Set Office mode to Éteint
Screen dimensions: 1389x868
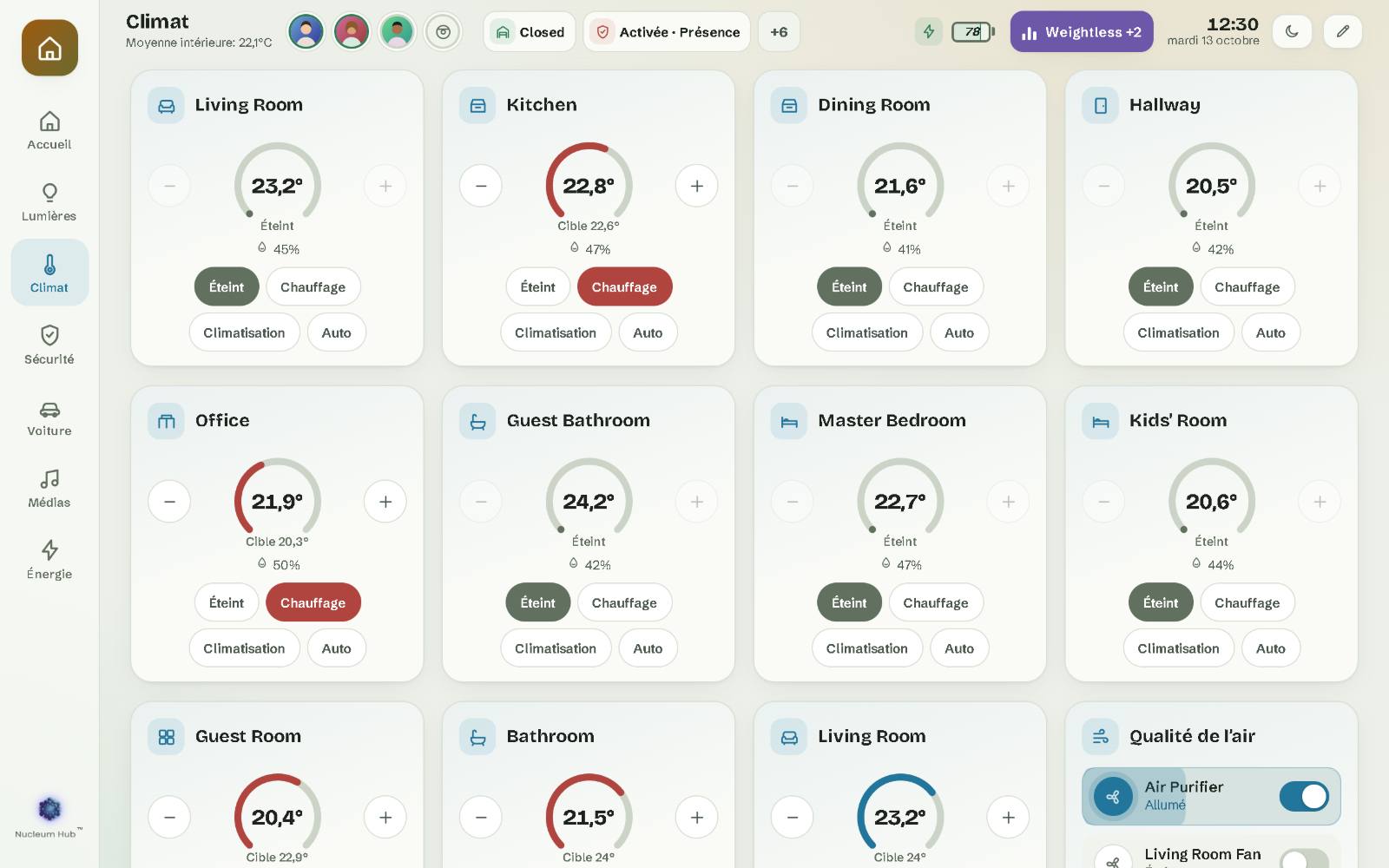pos(227,603)
